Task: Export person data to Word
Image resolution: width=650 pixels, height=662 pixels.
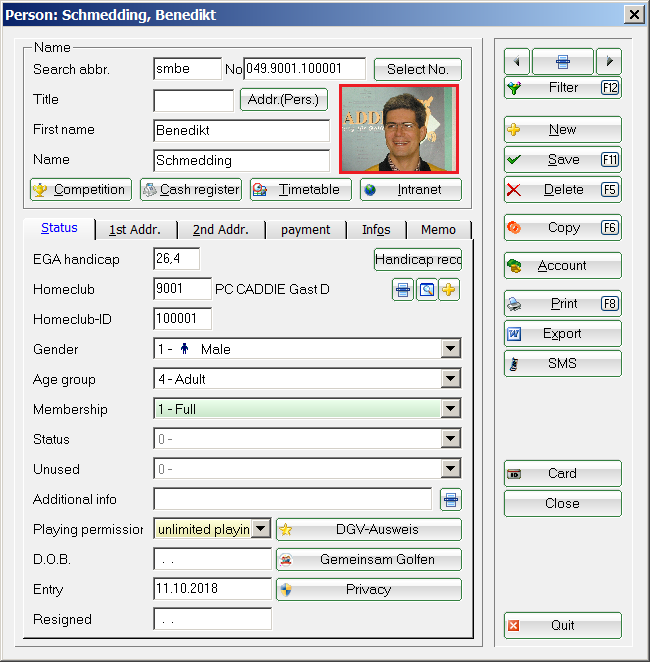Action: click(x=563, y=334)
